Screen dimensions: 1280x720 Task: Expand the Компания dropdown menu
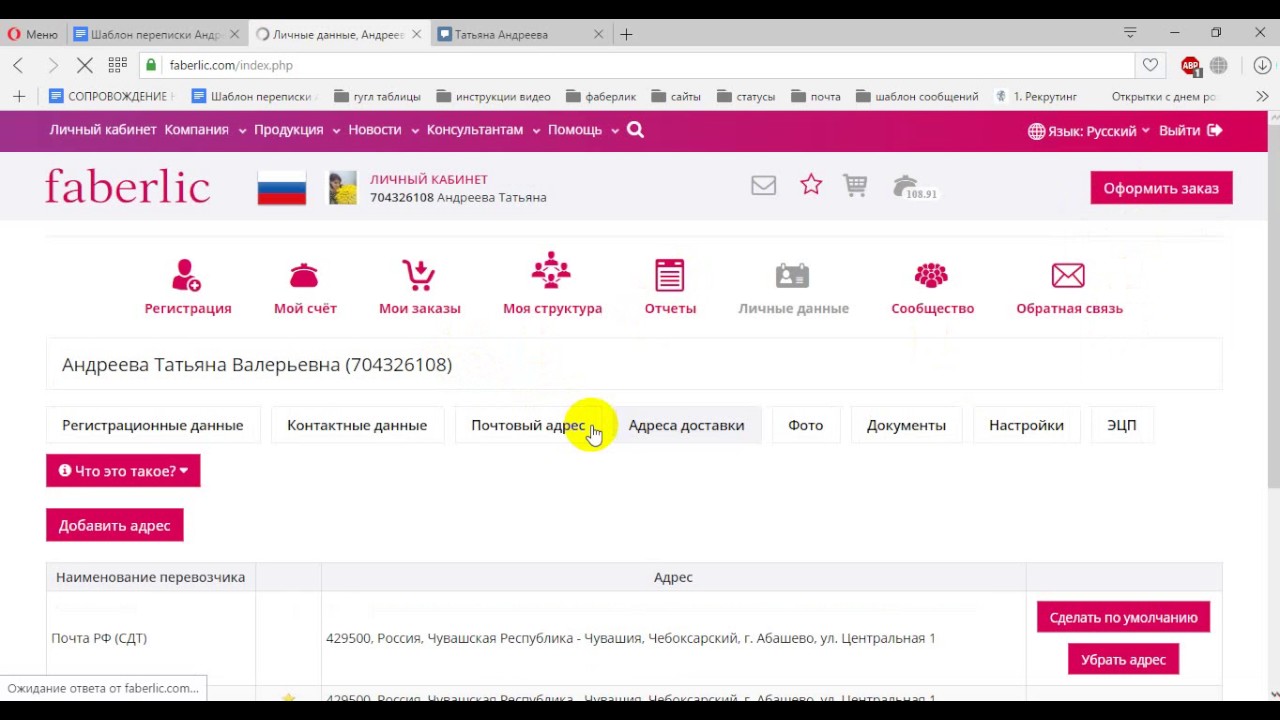pos(205,130)
